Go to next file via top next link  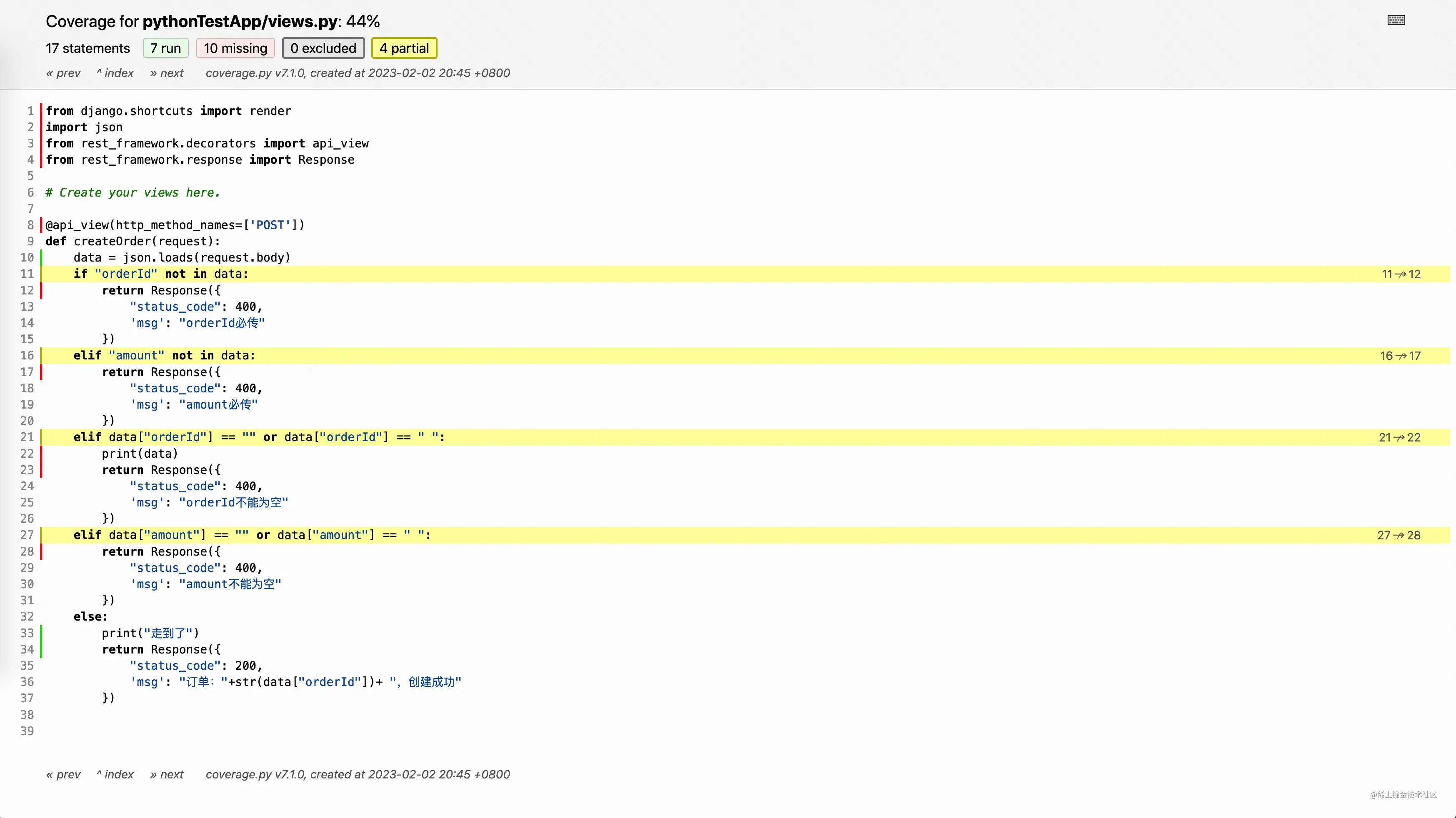pos(167,73)
